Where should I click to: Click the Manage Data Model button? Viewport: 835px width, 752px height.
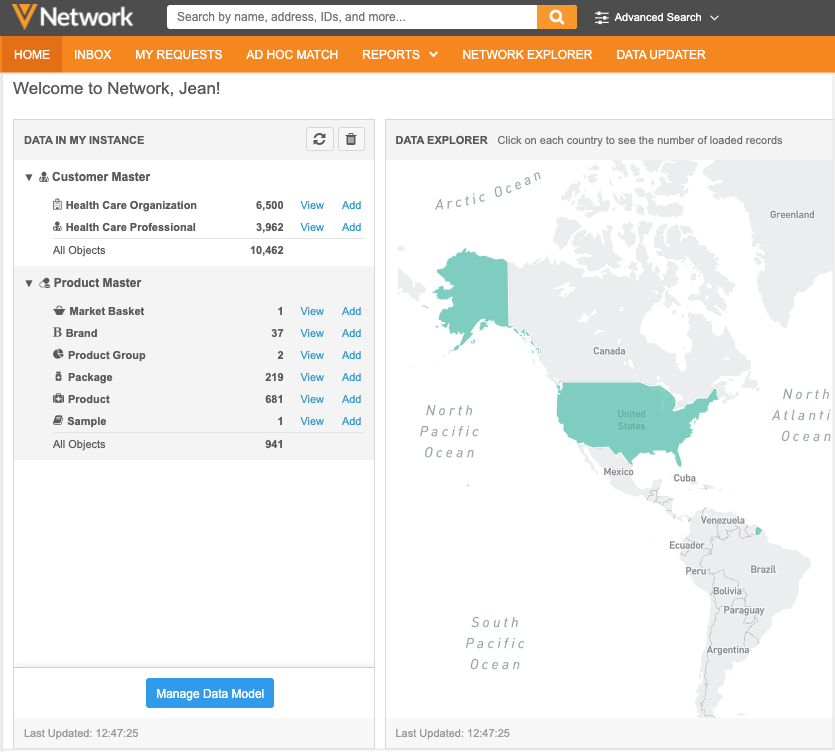pos(210,693)
